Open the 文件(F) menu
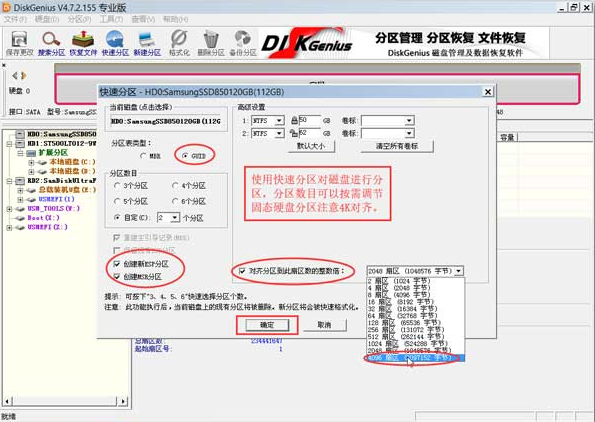This screenshot has height=422, width=595. (16, 19)
